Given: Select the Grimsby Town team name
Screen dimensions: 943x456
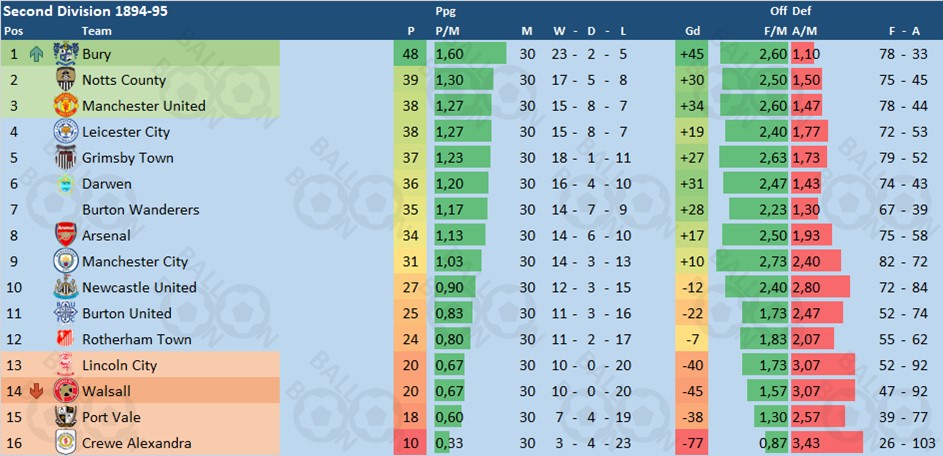Looking at the screenshot, I should point(127,158).
